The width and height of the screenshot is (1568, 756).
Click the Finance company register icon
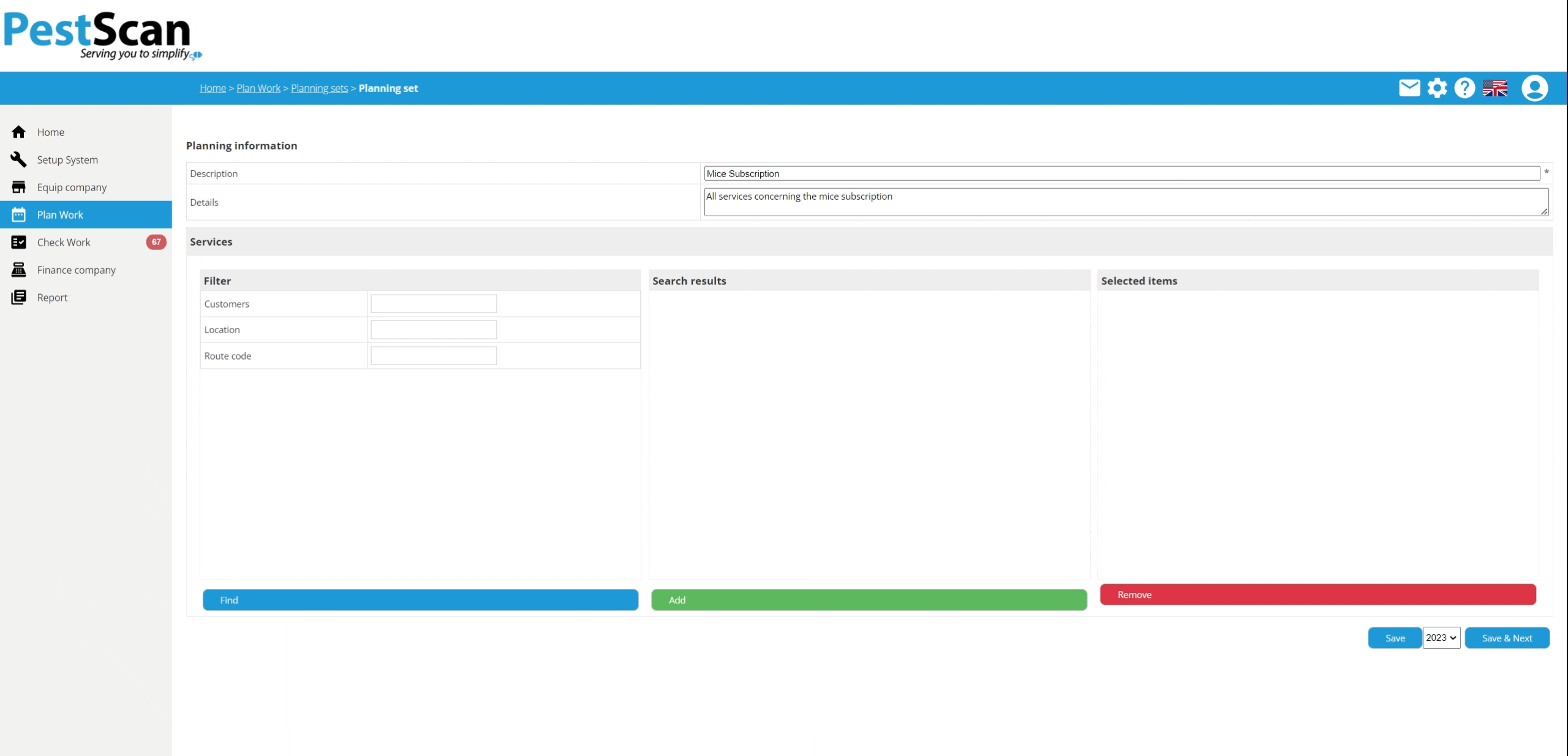[19, 270]
